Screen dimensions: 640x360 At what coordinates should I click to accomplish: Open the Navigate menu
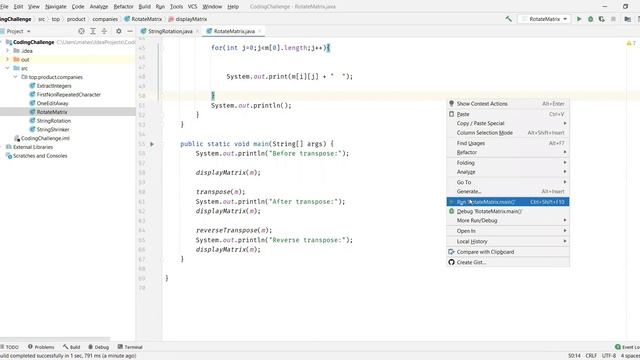click(x=56, y=7)
